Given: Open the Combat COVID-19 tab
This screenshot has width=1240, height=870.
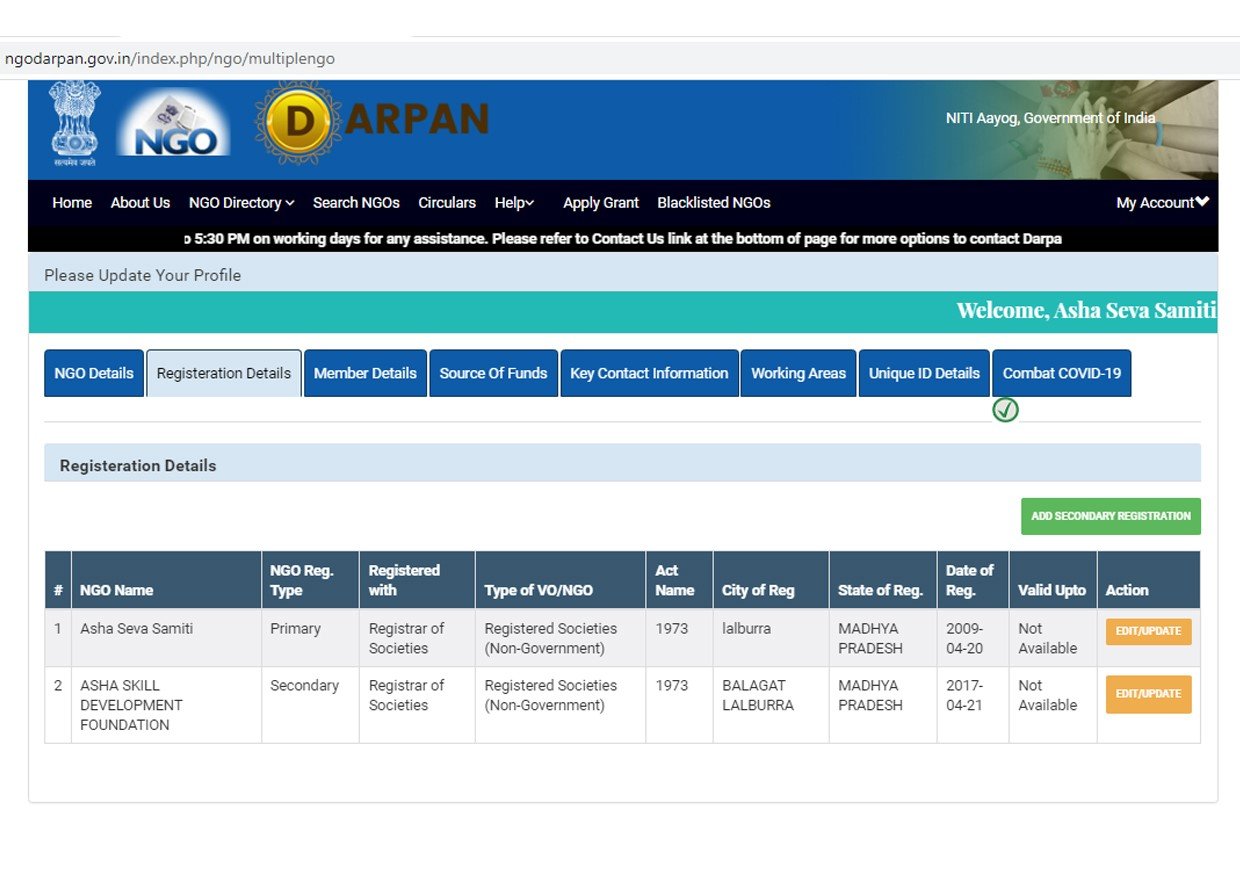Looking at the screenshot, I should 1062,373.
